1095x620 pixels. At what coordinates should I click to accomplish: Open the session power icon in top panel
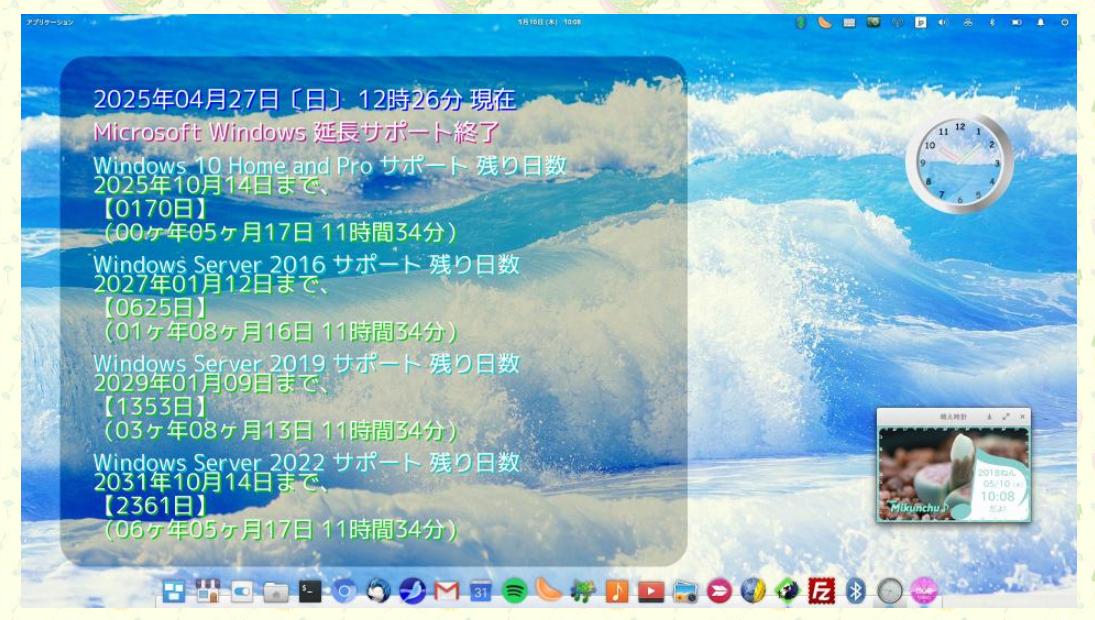coord(1064,22)
